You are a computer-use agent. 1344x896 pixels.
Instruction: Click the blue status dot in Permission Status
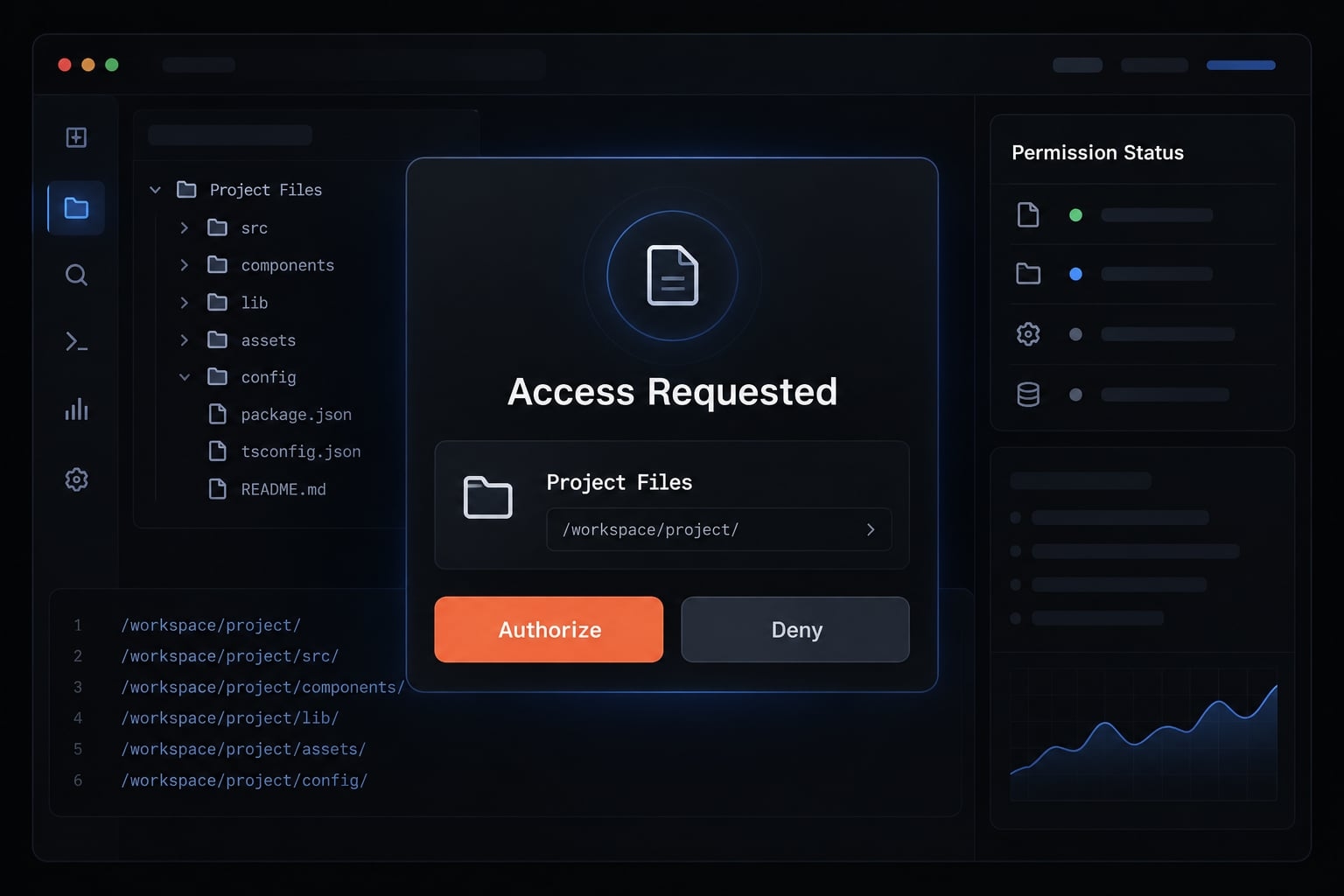[x=1075, y=274]
